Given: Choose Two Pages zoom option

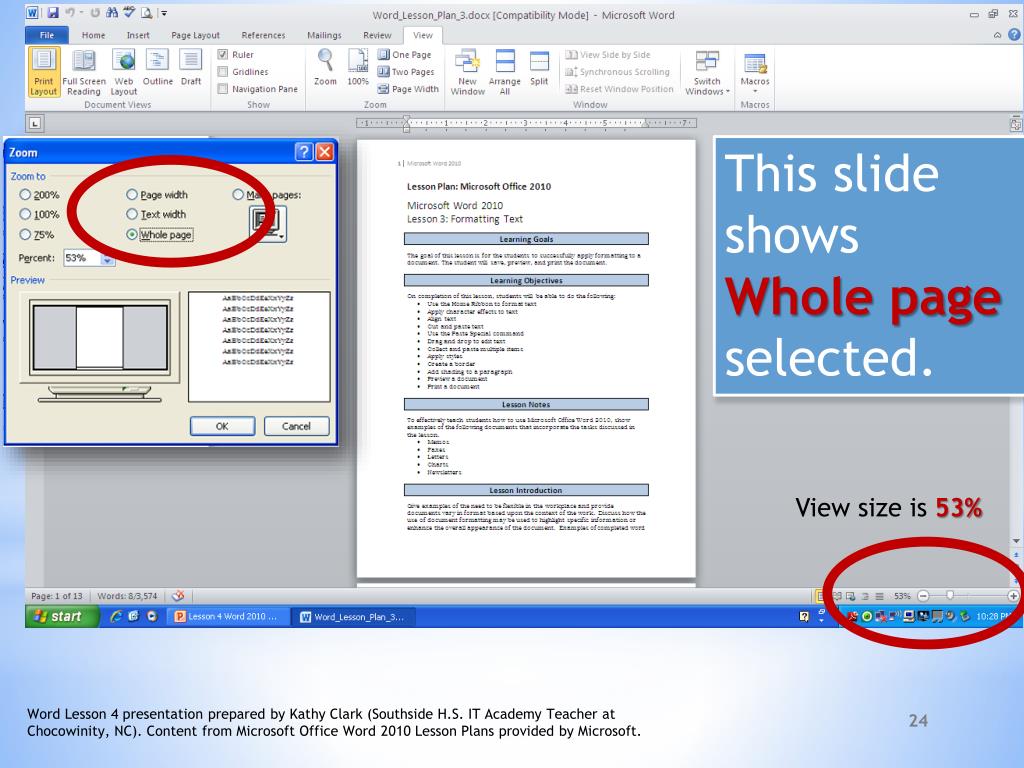Looking at the screenshot, I should coord(406,72).
